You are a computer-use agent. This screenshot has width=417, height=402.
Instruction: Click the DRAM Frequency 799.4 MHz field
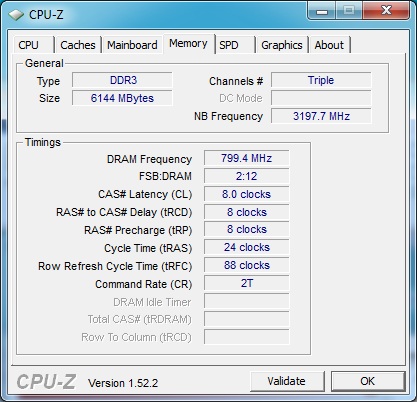coord(246,158)
